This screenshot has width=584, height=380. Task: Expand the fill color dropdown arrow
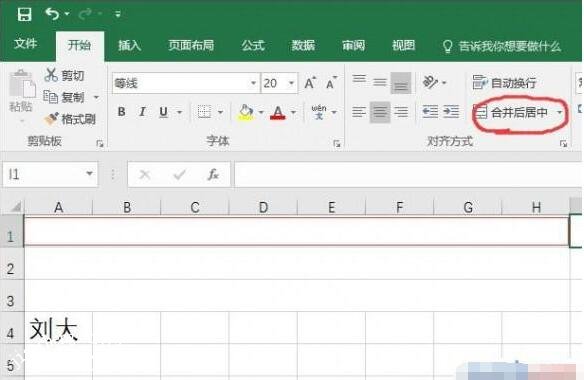261,112
